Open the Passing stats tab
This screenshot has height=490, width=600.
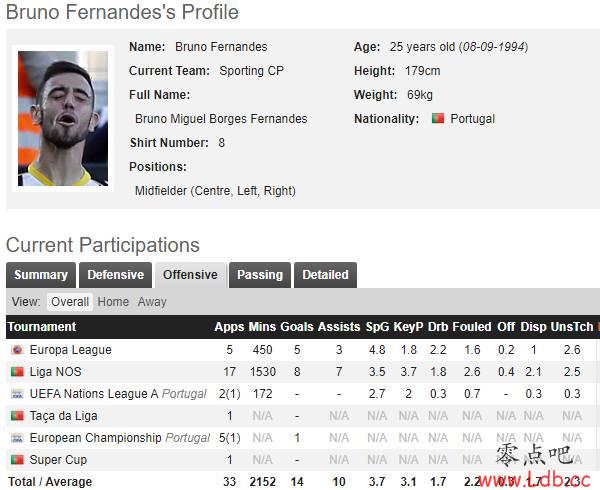point(260,275)
